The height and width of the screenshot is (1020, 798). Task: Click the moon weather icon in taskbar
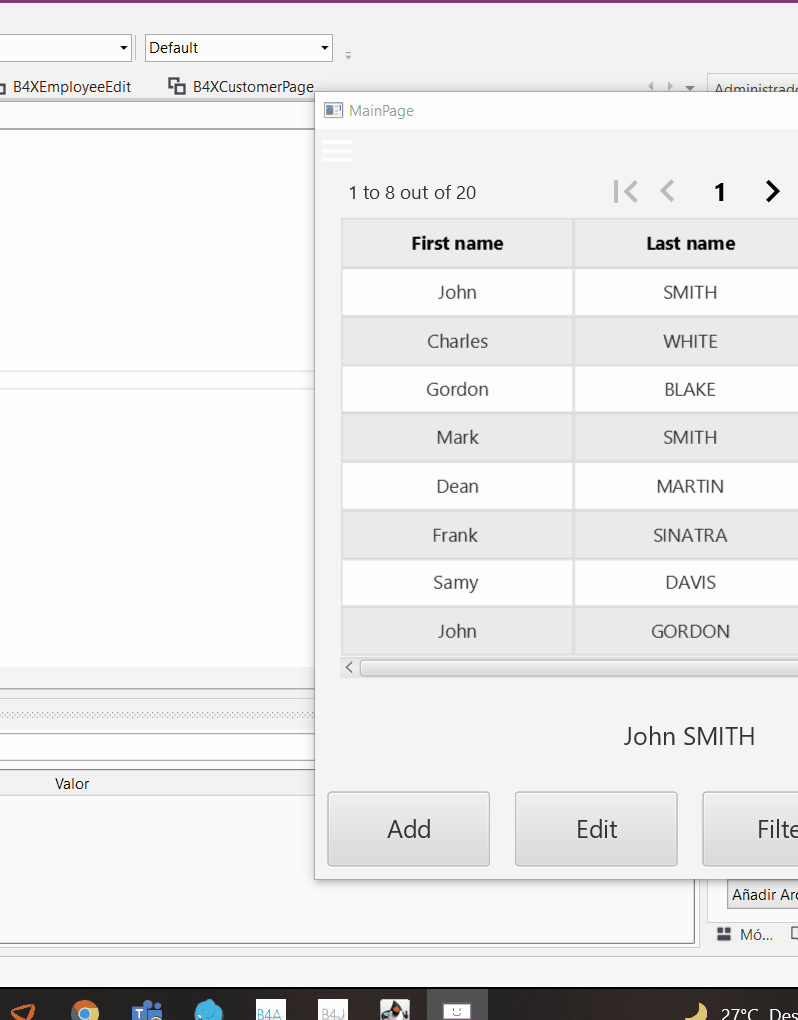click(697, 1012)
